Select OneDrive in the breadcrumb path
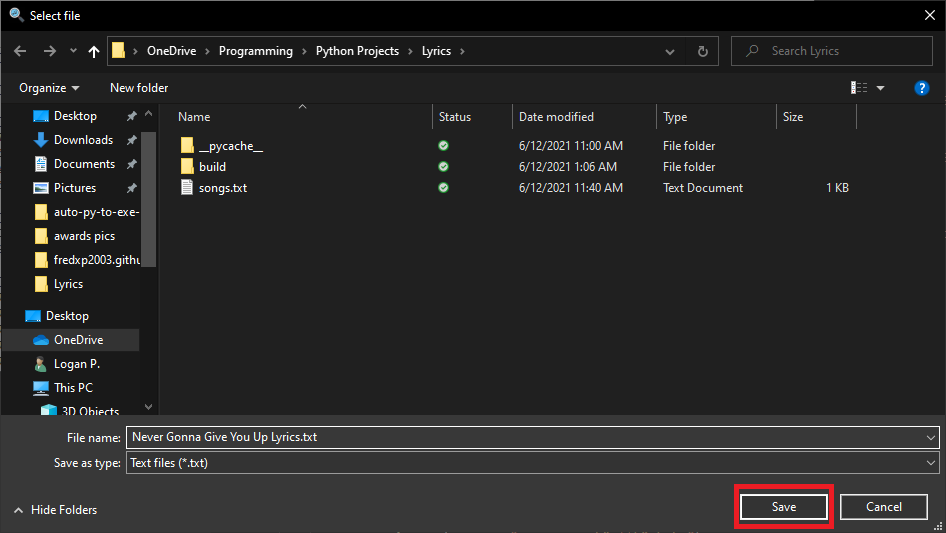946x533 pixels. point(171,51)
